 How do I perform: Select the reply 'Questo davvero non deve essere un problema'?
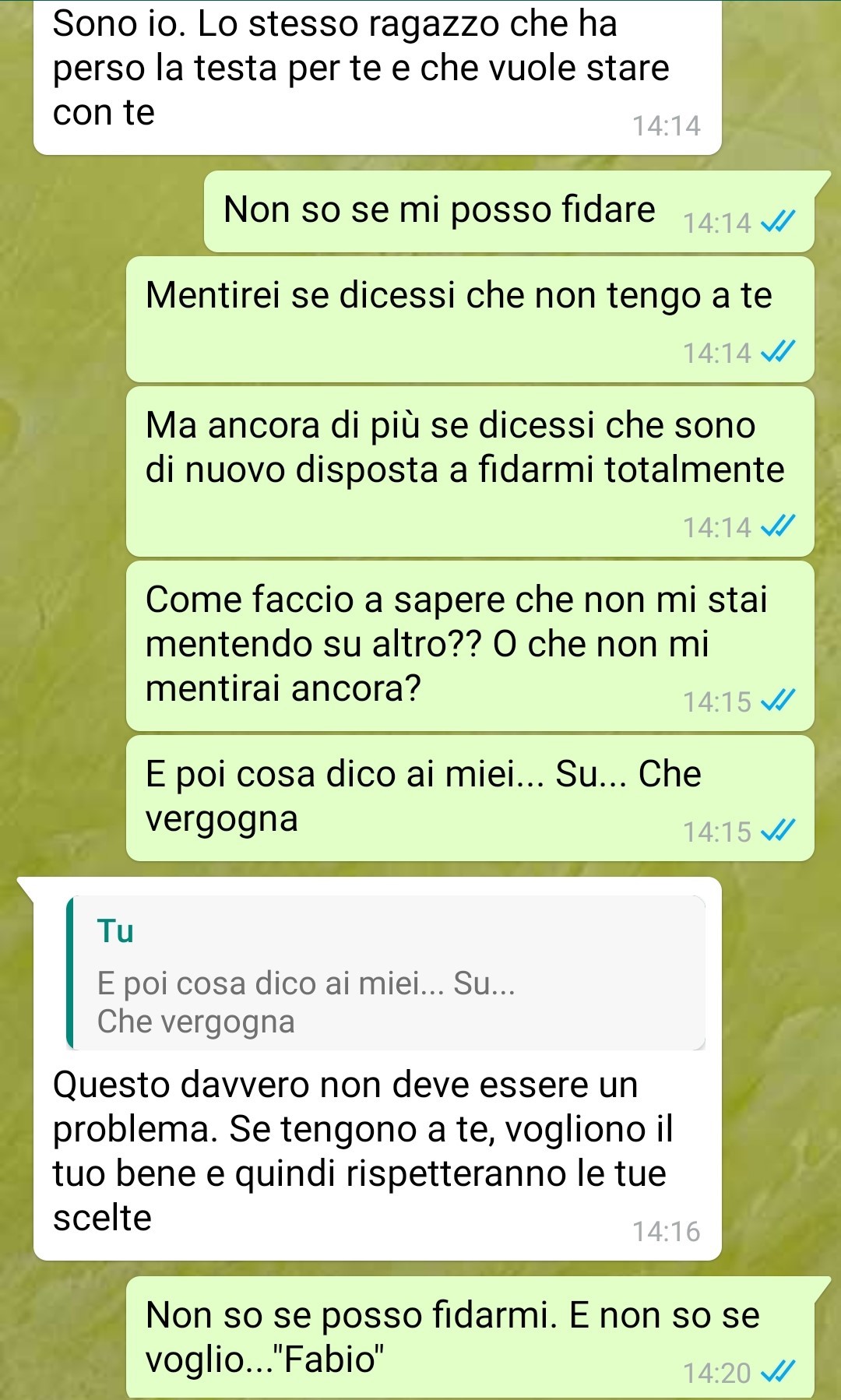pyautogui.click(x=378, y=1069)
